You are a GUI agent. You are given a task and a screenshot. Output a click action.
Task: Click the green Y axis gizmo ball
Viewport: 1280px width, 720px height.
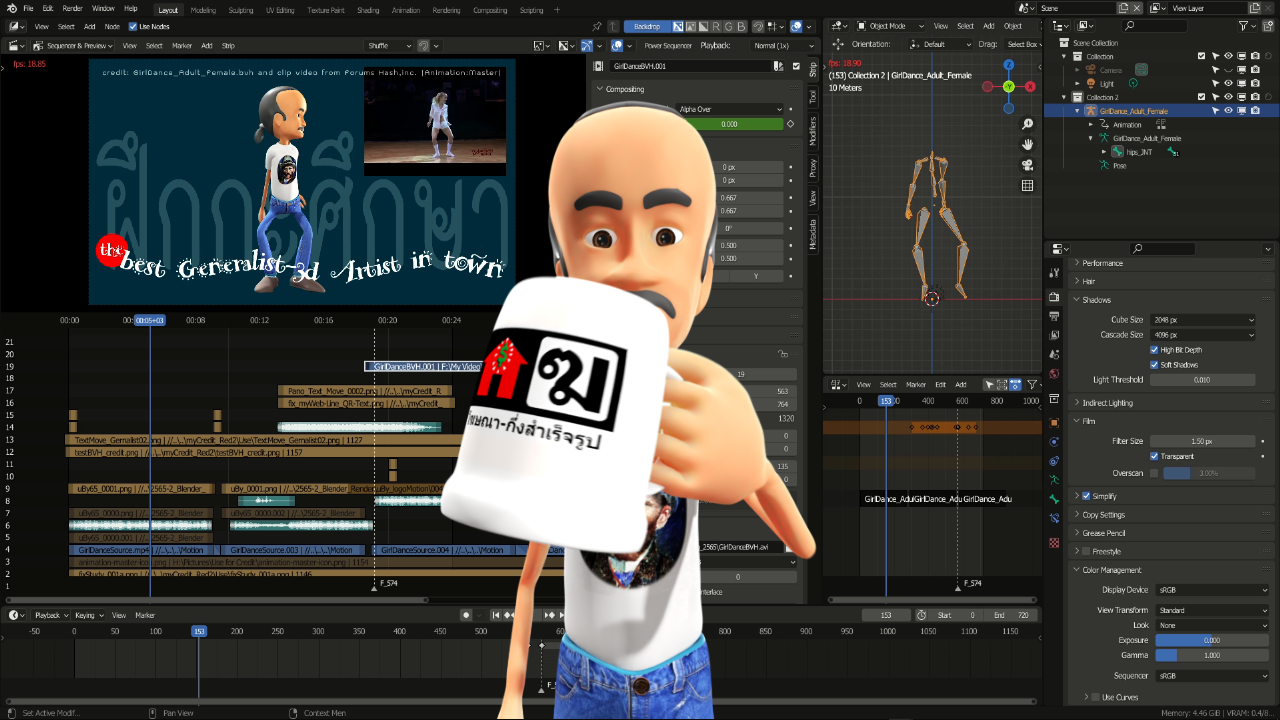click(x=1009, y=87)
